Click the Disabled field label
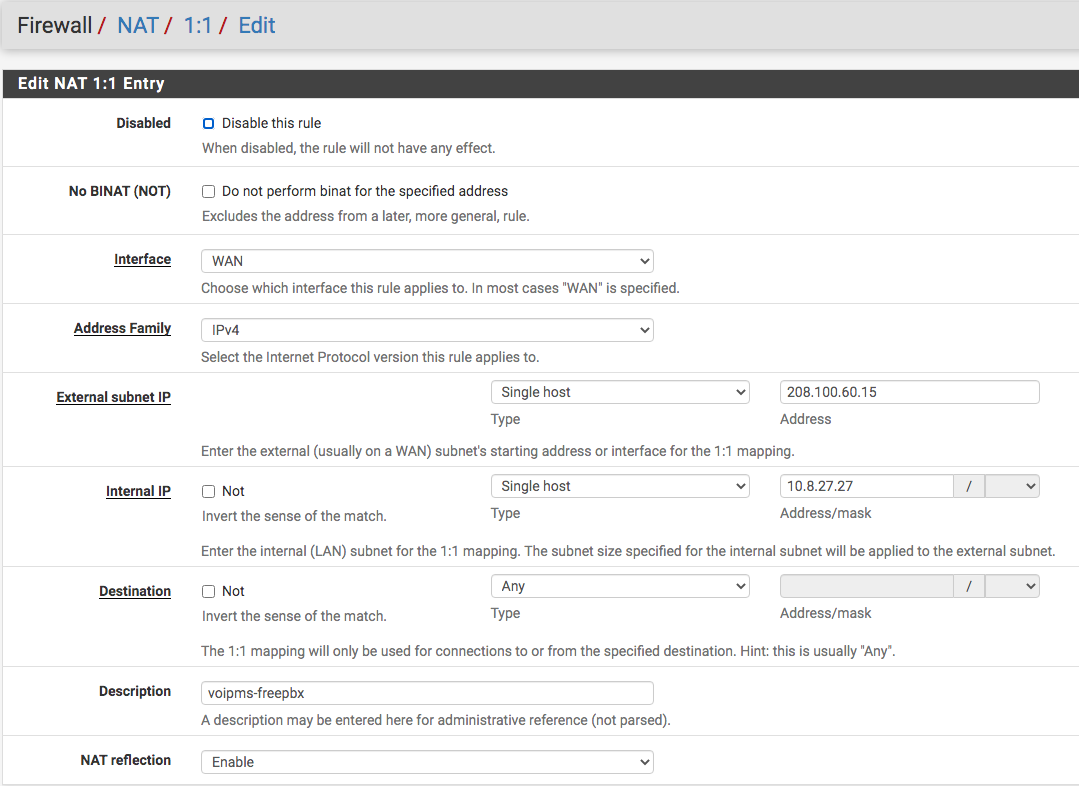The height and width of the screenshot is (786, 1079). tap(143, 123)
